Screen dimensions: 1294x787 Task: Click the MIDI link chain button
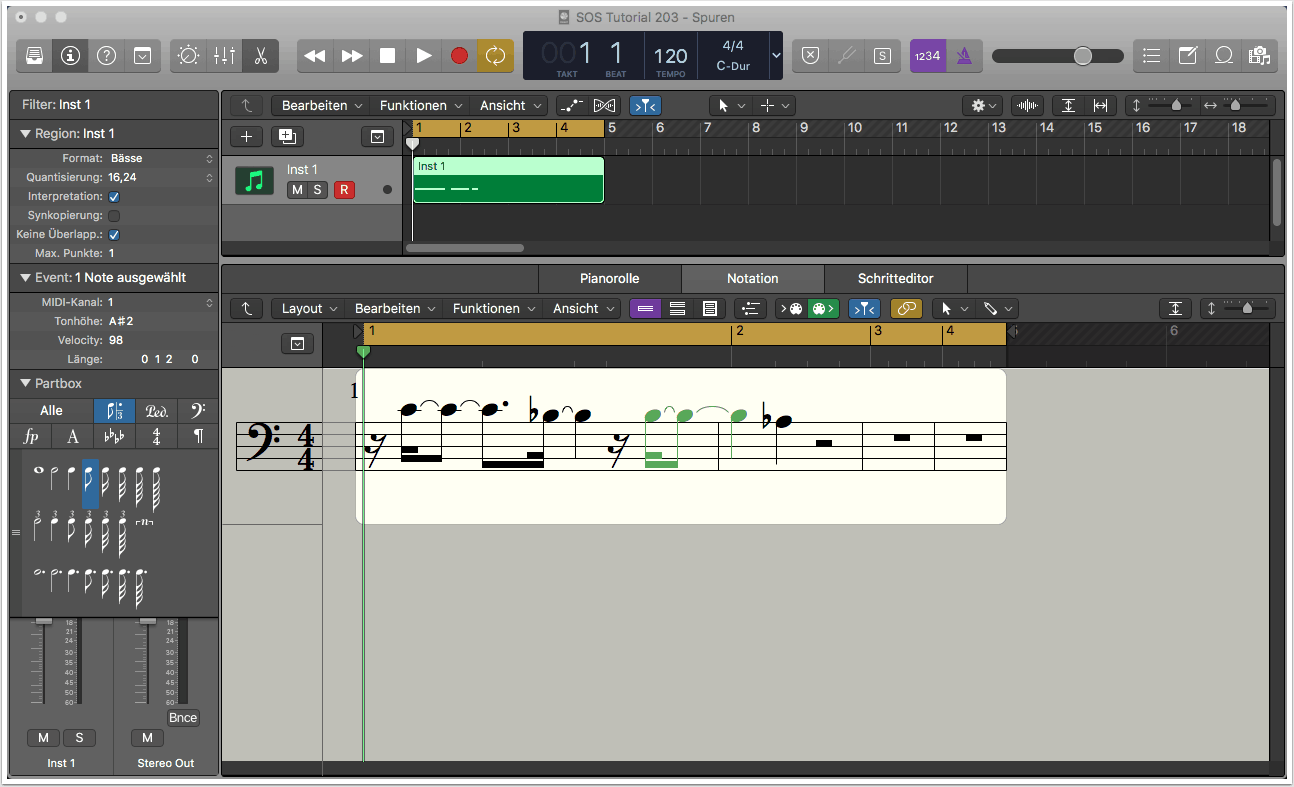tap(906, 309)
